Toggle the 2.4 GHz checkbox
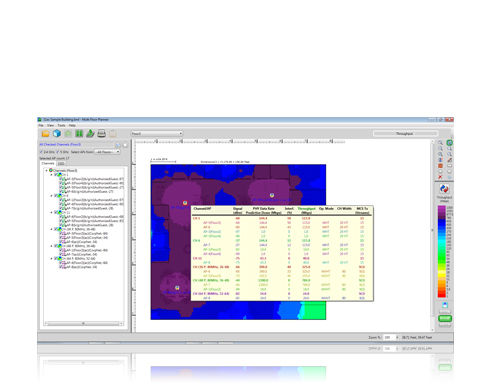This screenshot has height=385, width=488. pos(41,152)
